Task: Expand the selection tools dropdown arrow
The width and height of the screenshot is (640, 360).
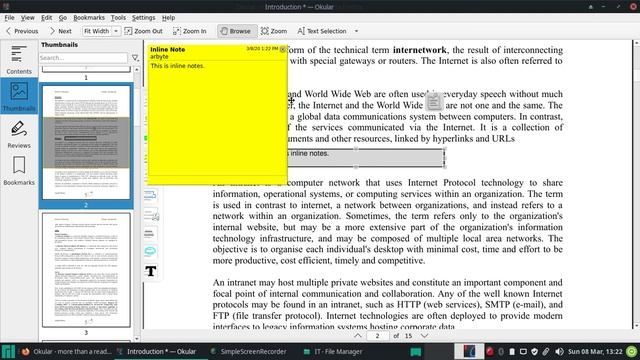Action: (x=356, y=31)
